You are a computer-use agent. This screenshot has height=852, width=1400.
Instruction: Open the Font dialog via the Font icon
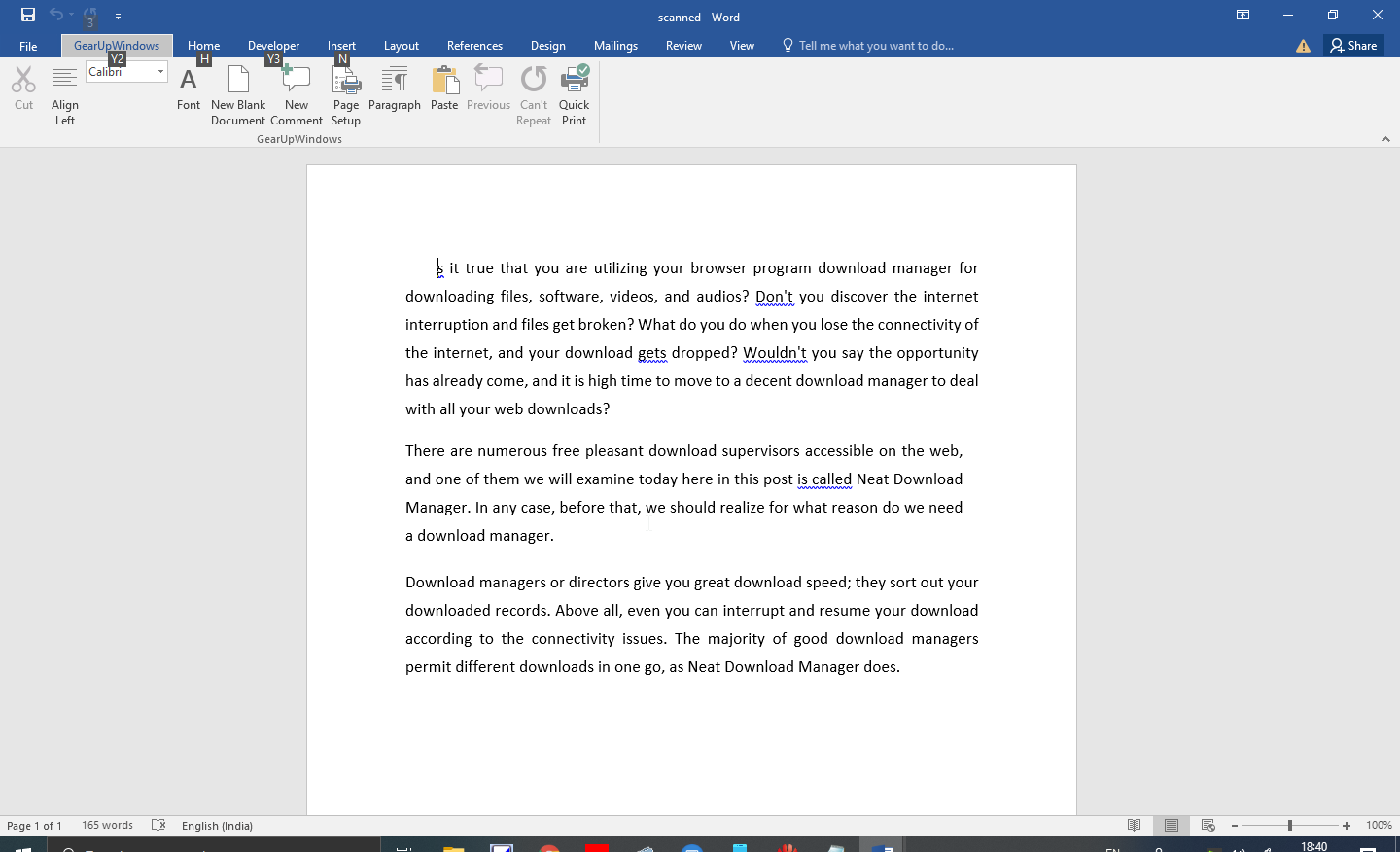pyautogui.click(x=188, y=89)
